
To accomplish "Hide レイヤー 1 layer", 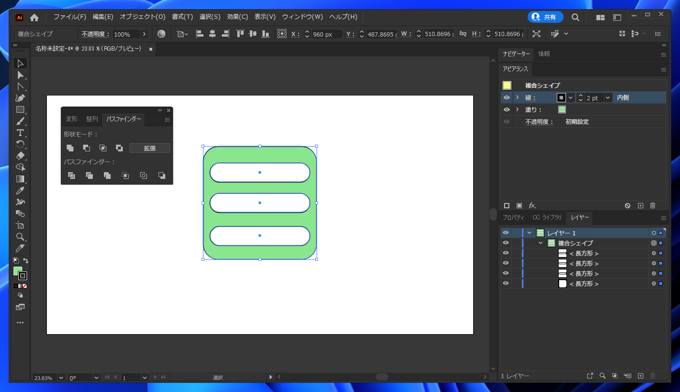I will [506, 233].
